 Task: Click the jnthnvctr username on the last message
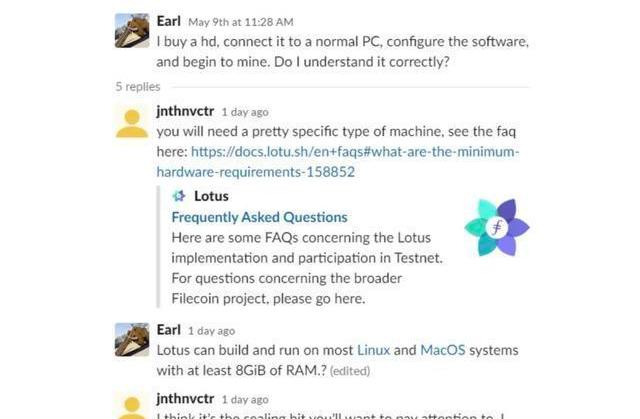coord(185,398)
